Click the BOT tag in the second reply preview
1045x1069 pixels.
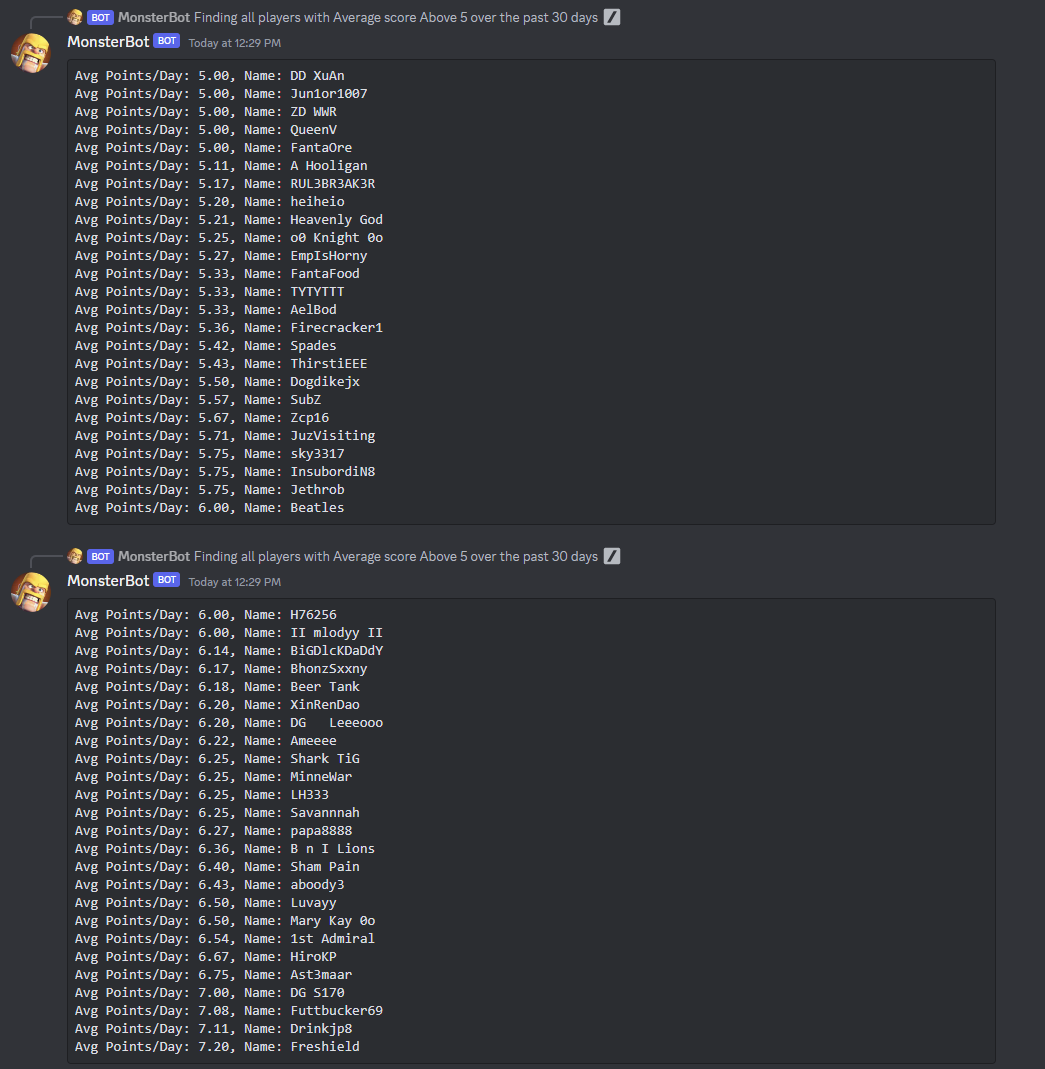[x=100, y=556]
